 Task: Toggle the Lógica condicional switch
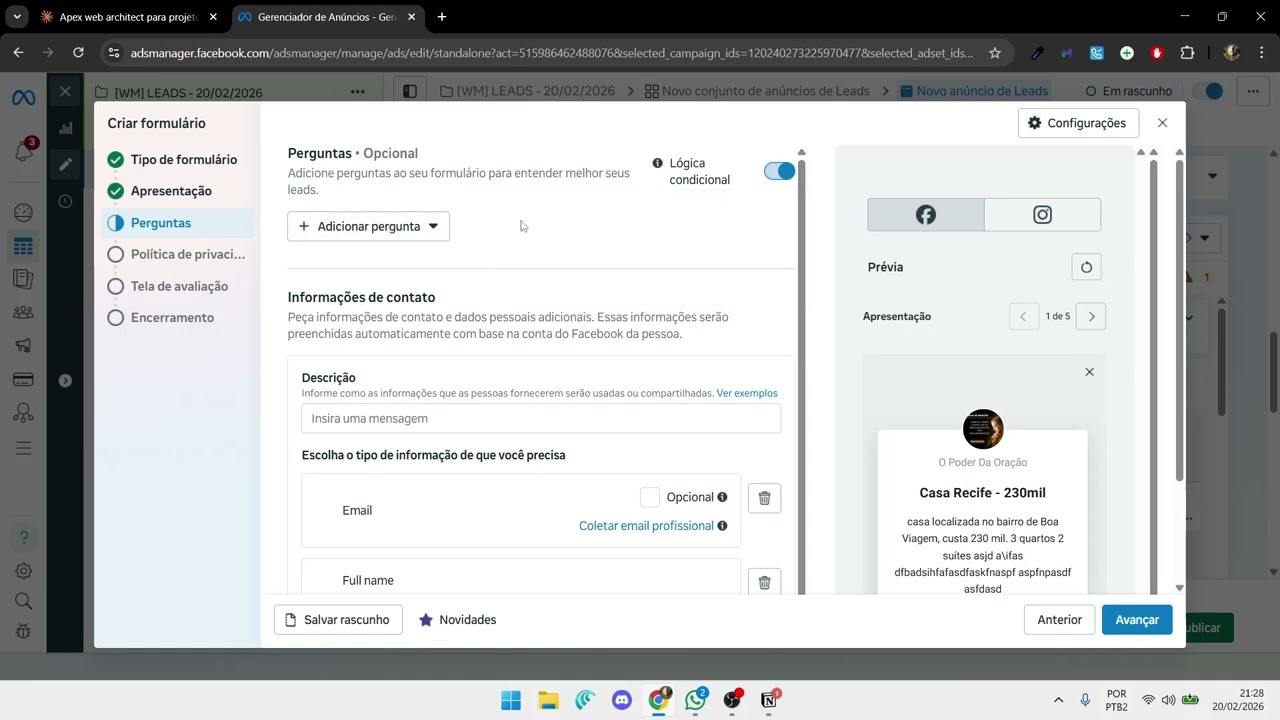[779, 171]
